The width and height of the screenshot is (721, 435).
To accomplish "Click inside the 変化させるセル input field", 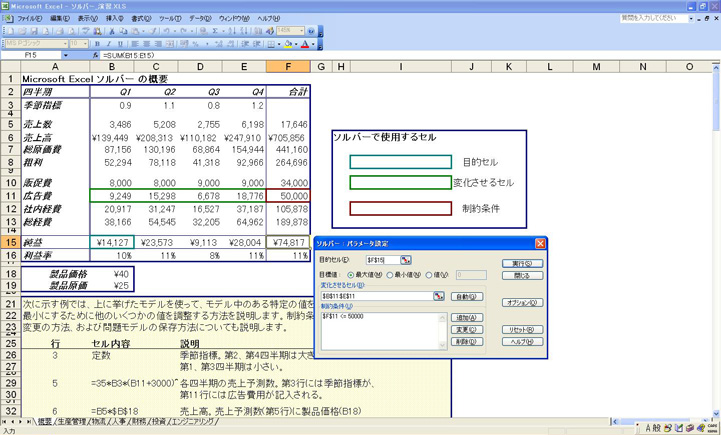I will click(377, 296).
